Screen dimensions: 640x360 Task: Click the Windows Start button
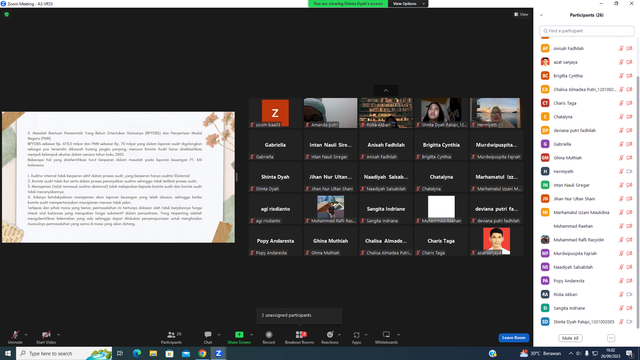pos(8,353)
